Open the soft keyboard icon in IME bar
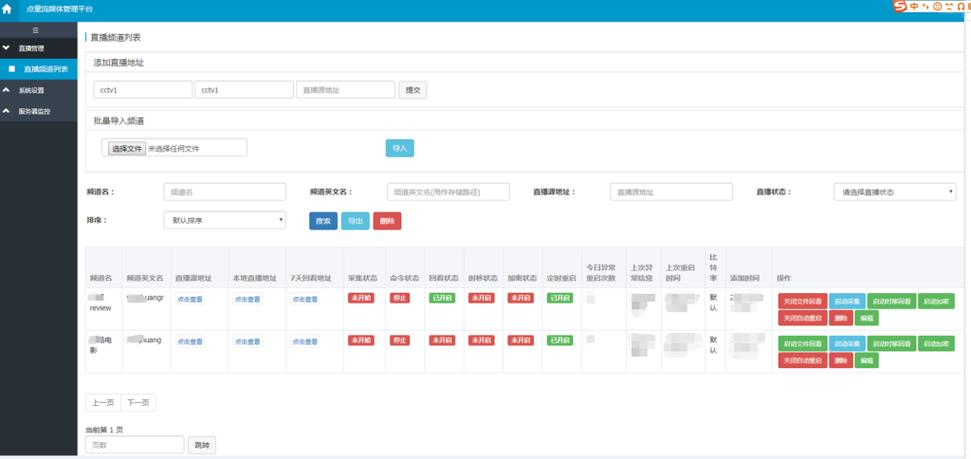This screenshot has height=459, width=971. coord(947,6)
